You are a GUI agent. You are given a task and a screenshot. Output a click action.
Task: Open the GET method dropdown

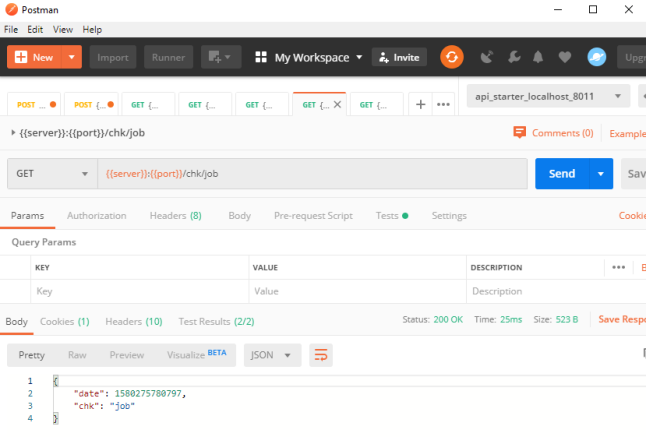52,174
